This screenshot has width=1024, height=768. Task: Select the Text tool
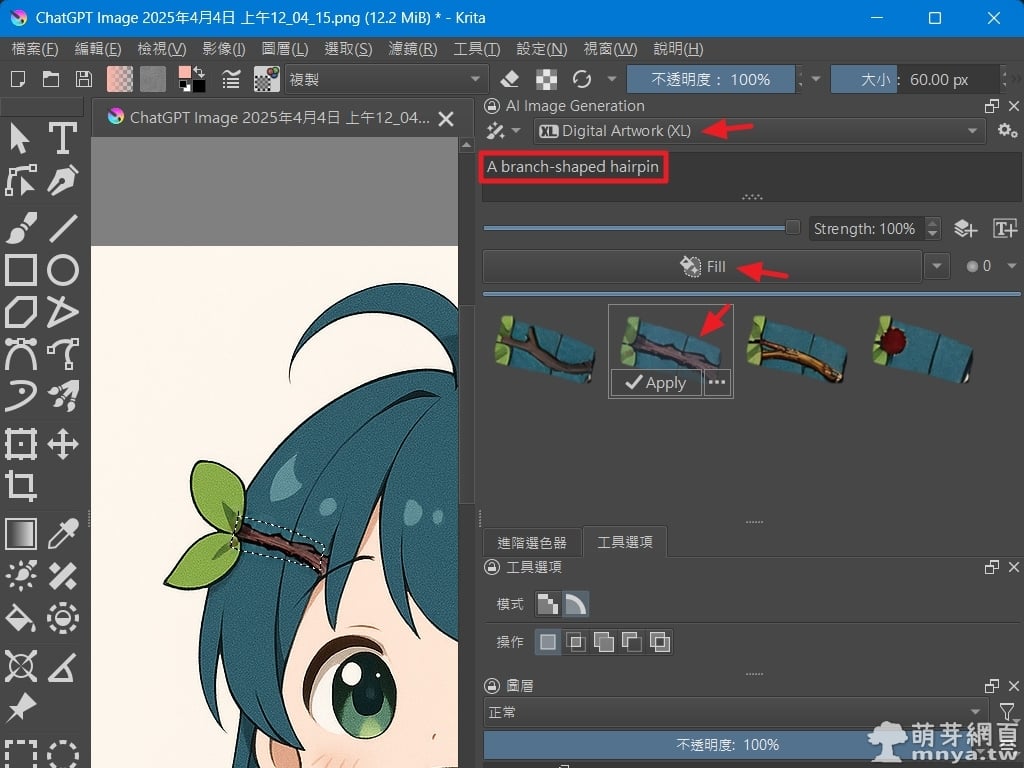[63, 138]
